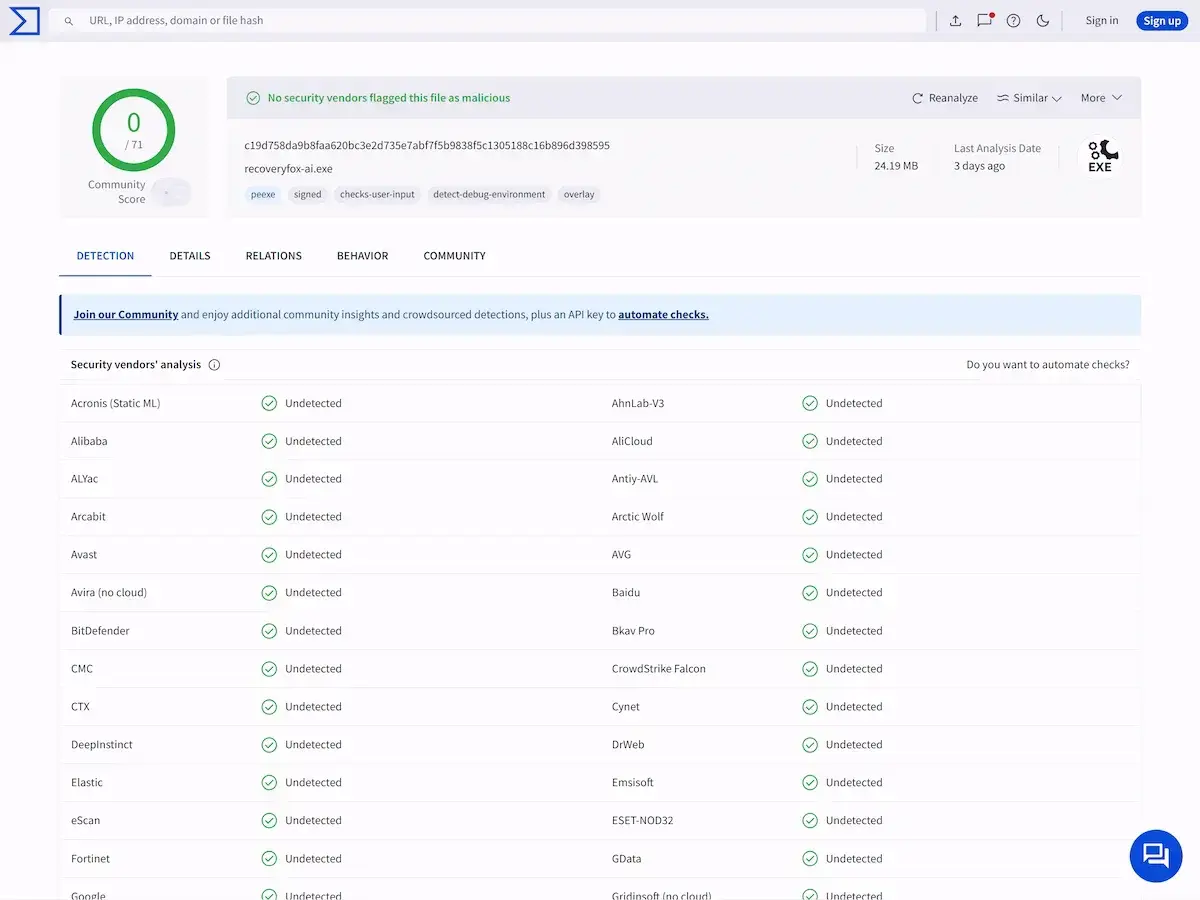
Task: Select the file hash c19d758d... text
Action: [x=427, y=145]
